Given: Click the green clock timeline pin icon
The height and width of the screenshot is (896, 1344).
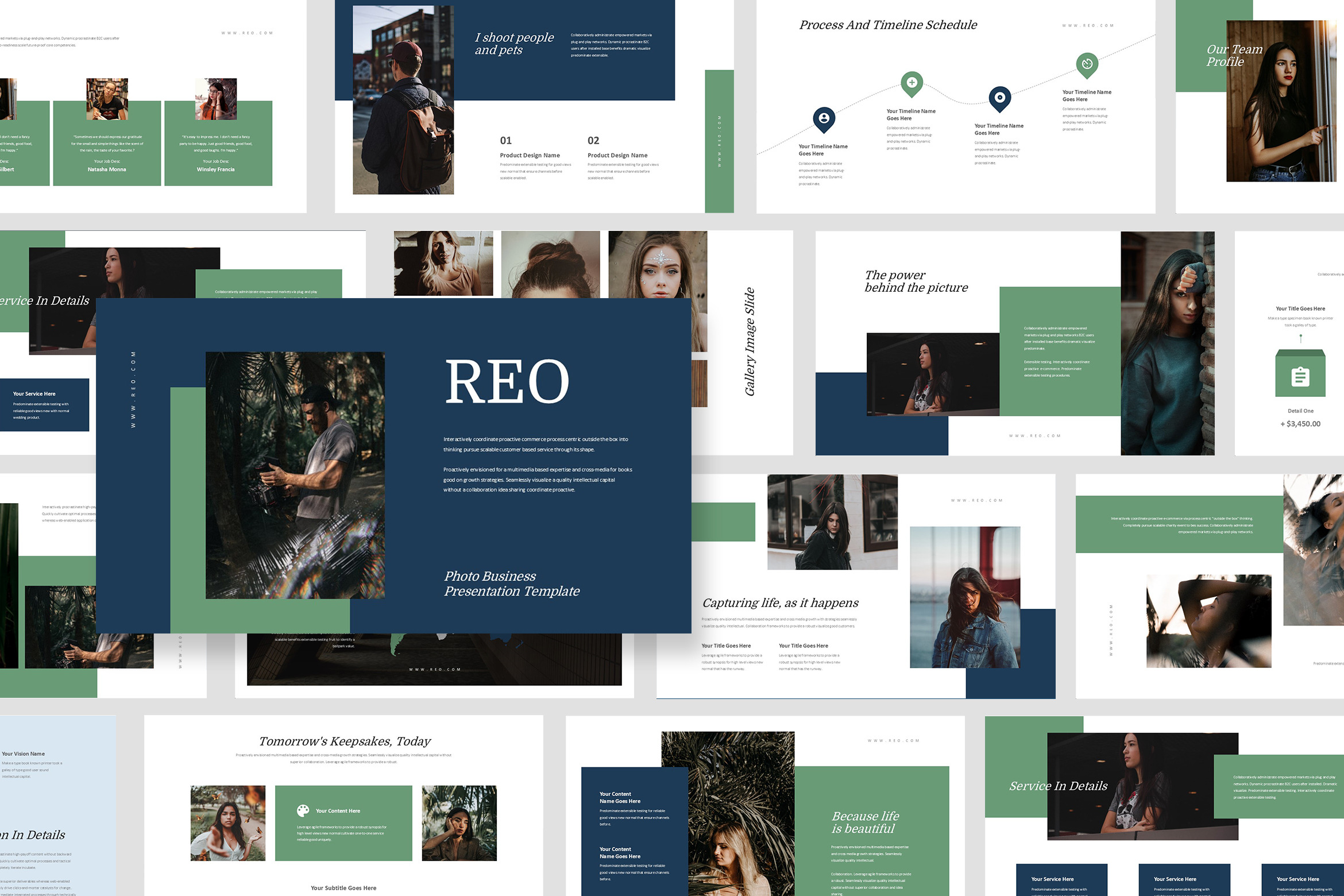Looking at the screenshot, I should [x=1087, y=64].
